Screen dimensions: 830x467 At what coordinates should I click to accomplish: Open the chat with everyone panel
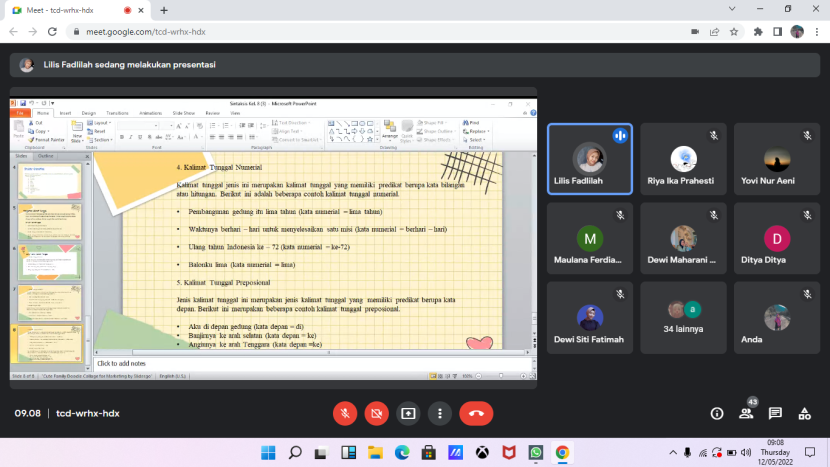(775, 413)
